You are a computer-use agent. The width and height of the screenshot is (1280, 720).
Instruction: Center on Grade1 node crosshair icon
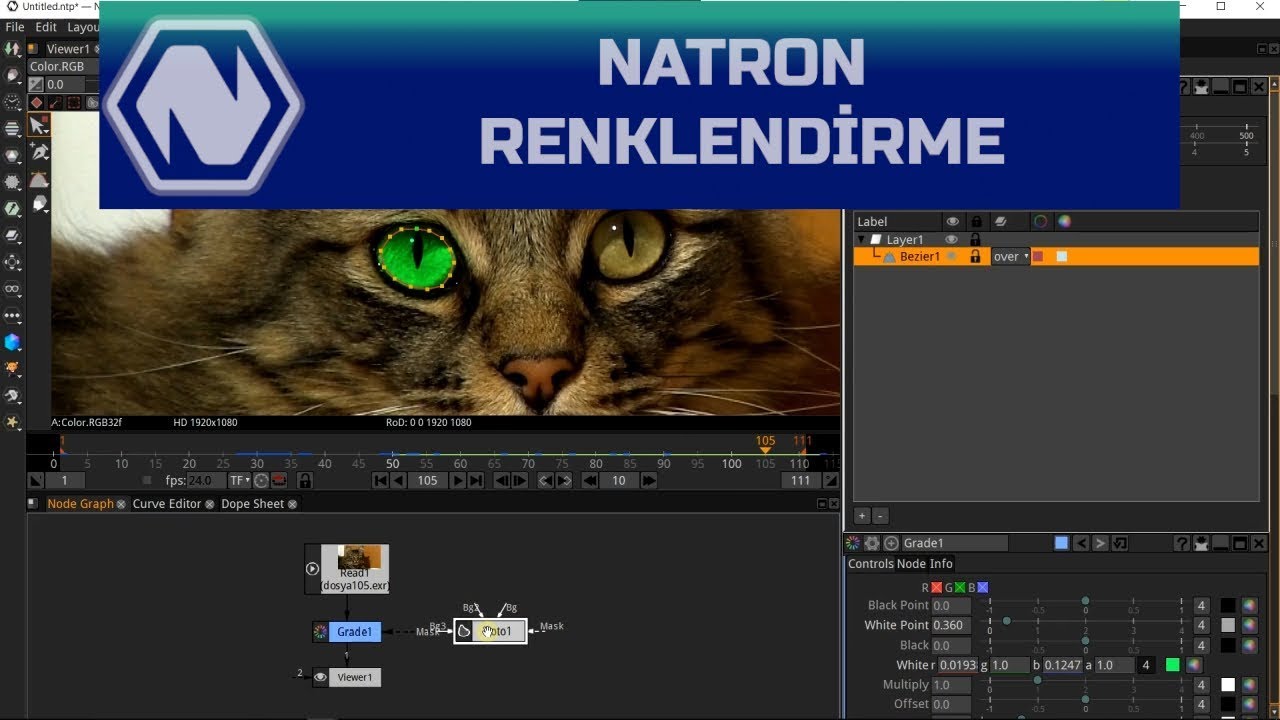891,543
